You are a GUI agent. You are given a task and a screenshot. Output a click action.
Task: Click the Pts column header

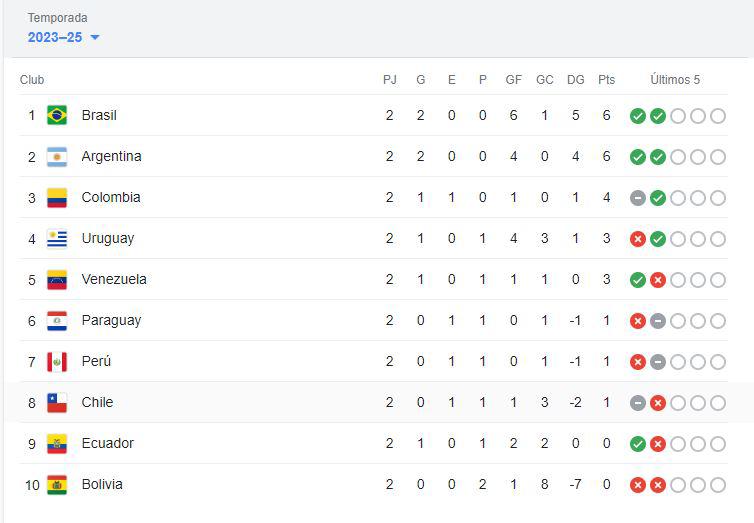tap(606, 80)
